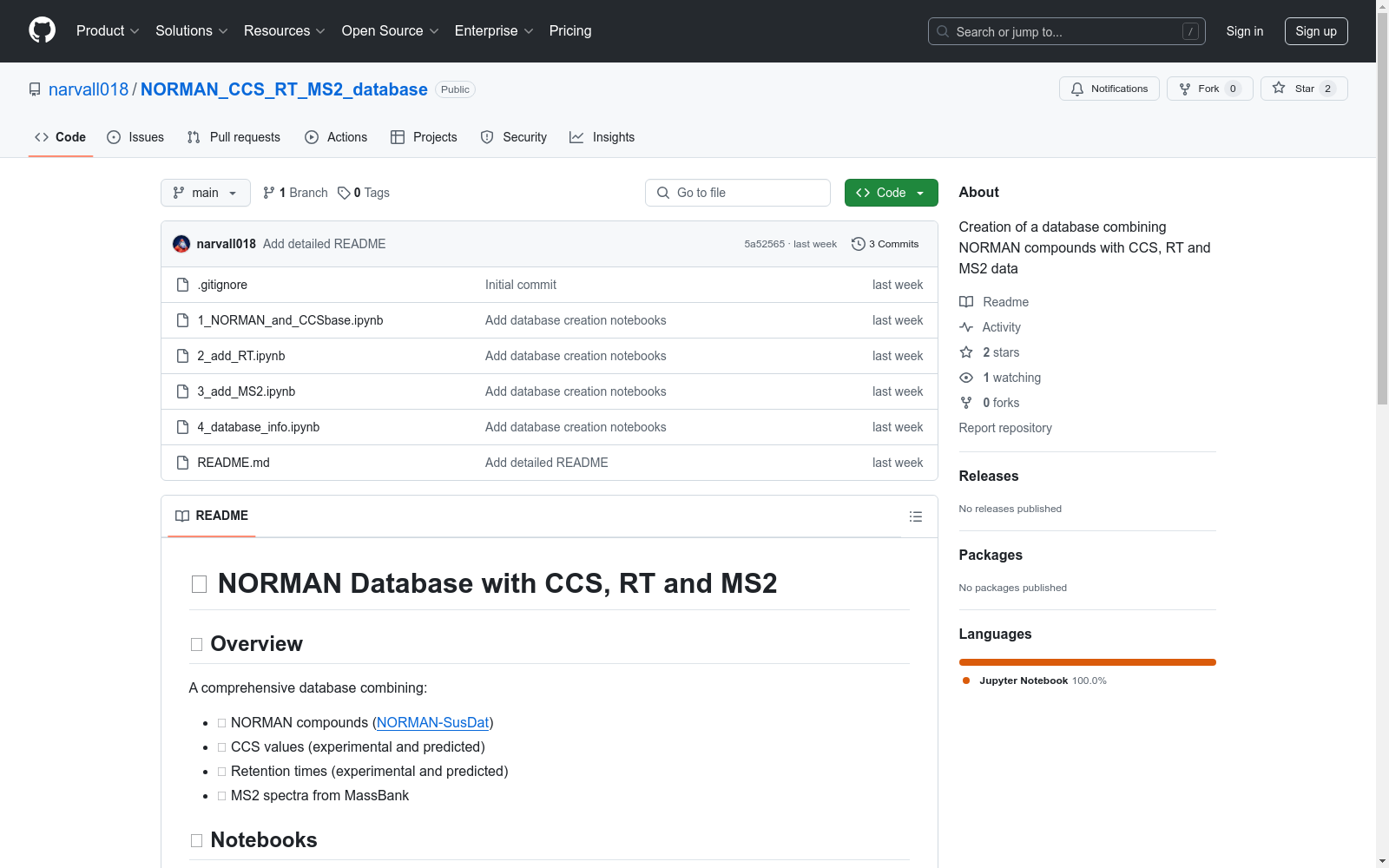Open the Pull requests tab
This screenshot has height=868, width=1389.
click(234, 137)
